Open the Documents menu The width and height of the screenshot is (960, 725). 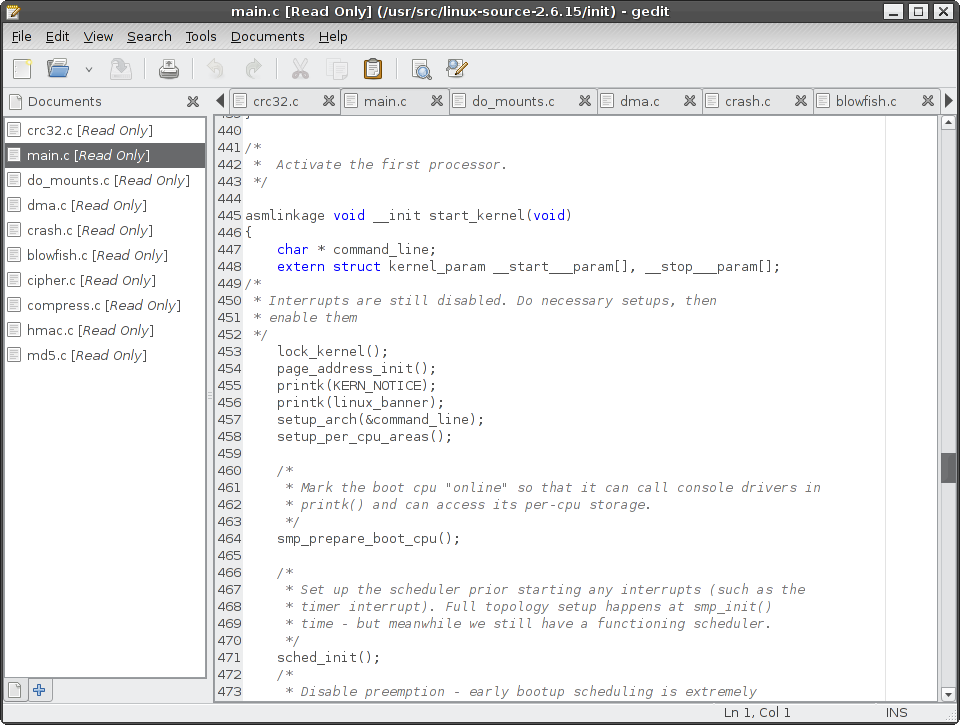[268, 37]
